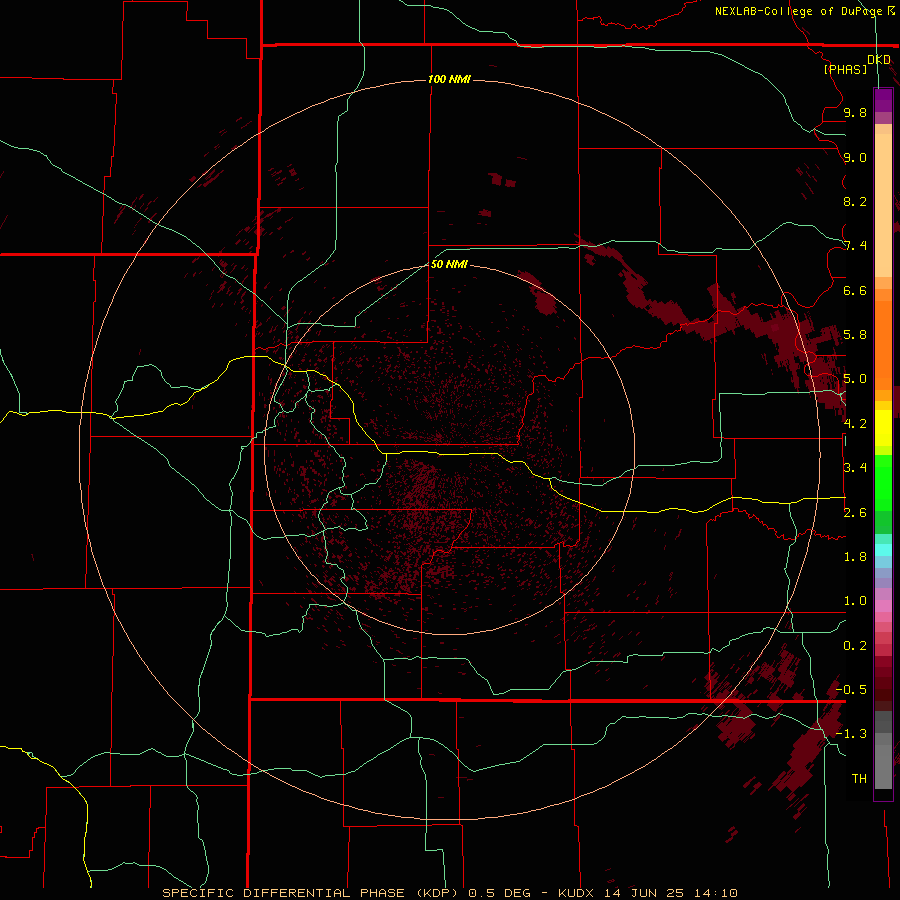Click the 5.0 value on the color scale
The height and width of the screenshot is (900, 900).
[x=855, y=379]
